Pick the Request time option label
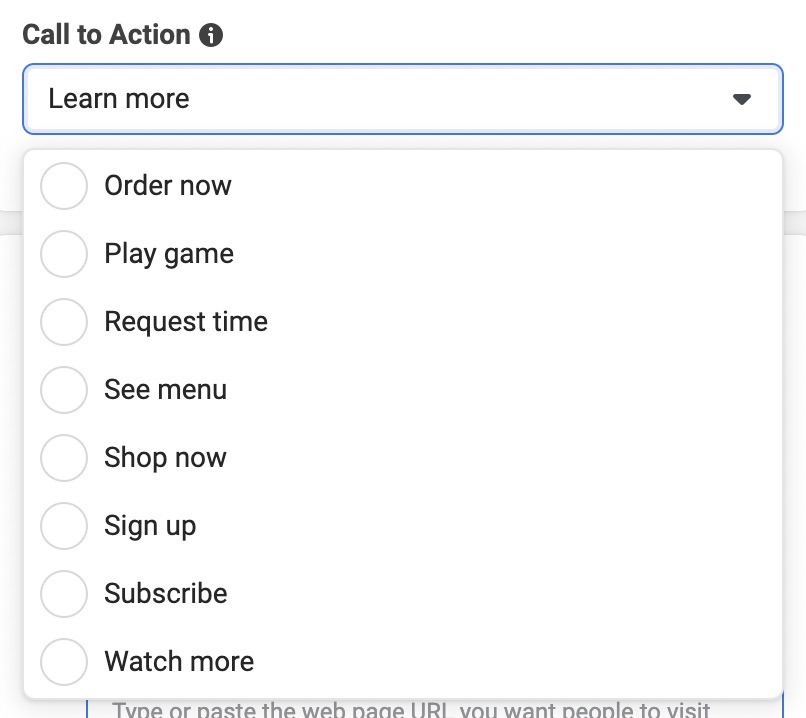This screenshot has height=718, width=806. tap(186, 322)
